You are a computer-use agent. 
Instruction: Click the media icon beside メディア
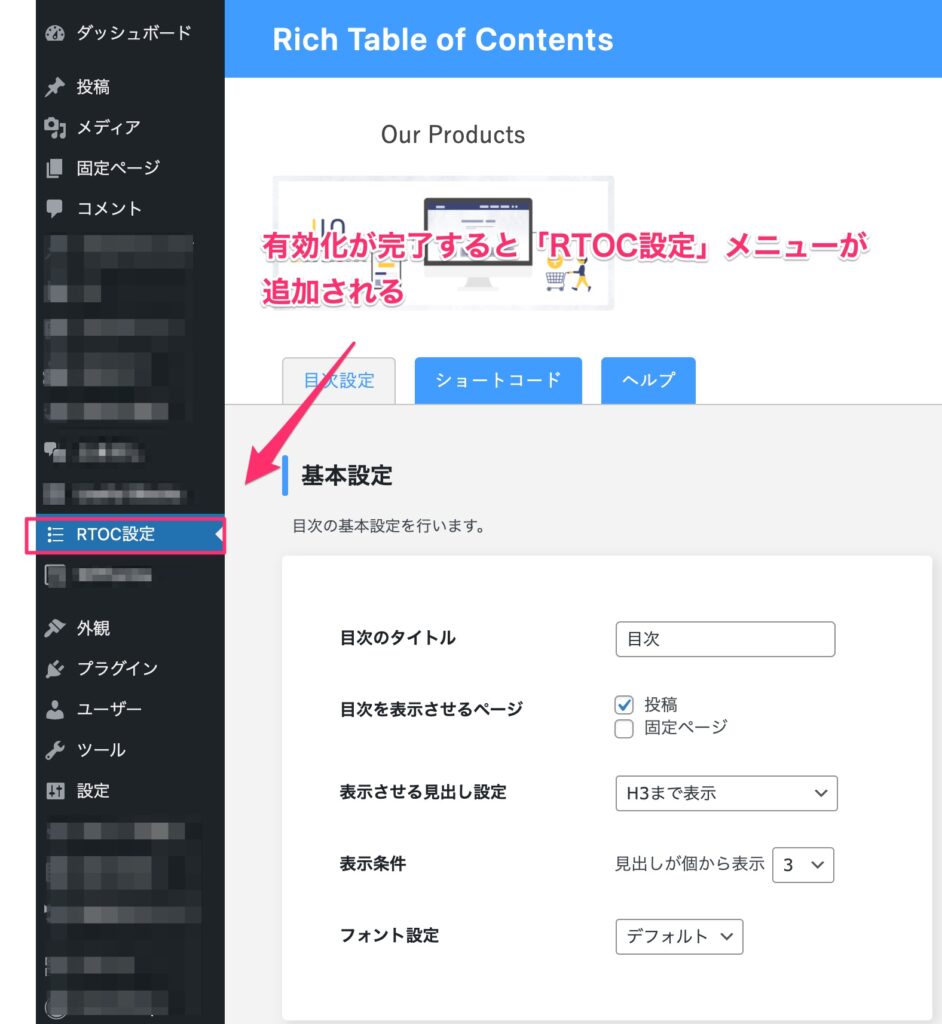tap(55, 127)
